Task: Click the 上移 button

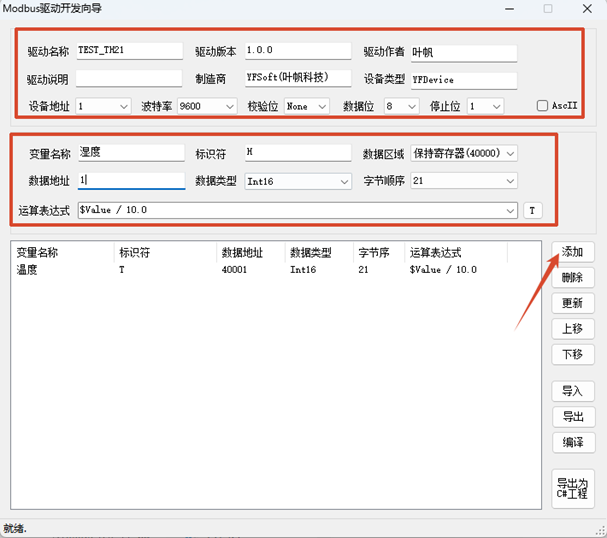Action: pyautogui.click(x=573, y=329)
